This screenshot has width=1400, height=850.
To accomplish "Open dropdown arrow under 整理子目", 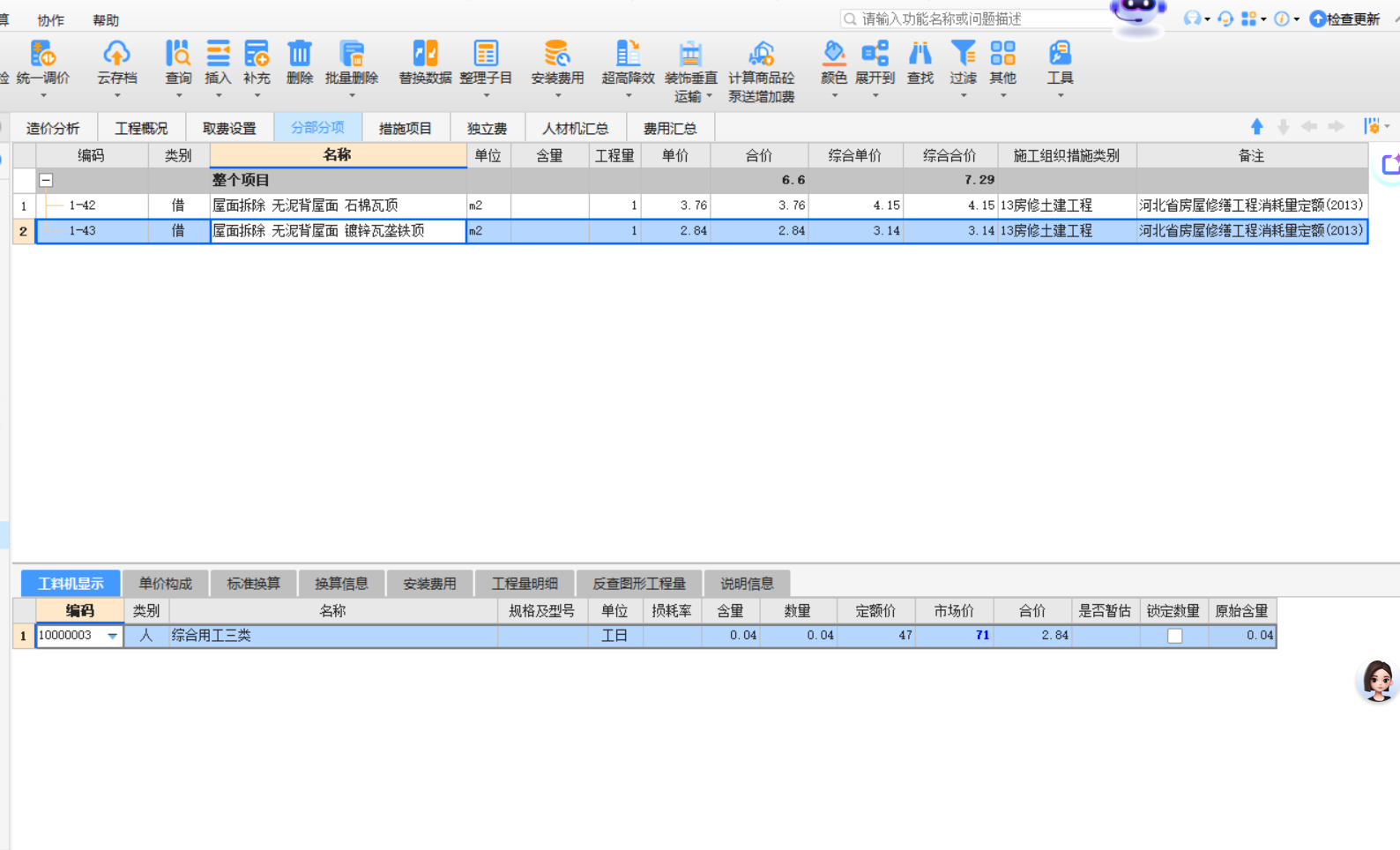I will coord(486,95).
